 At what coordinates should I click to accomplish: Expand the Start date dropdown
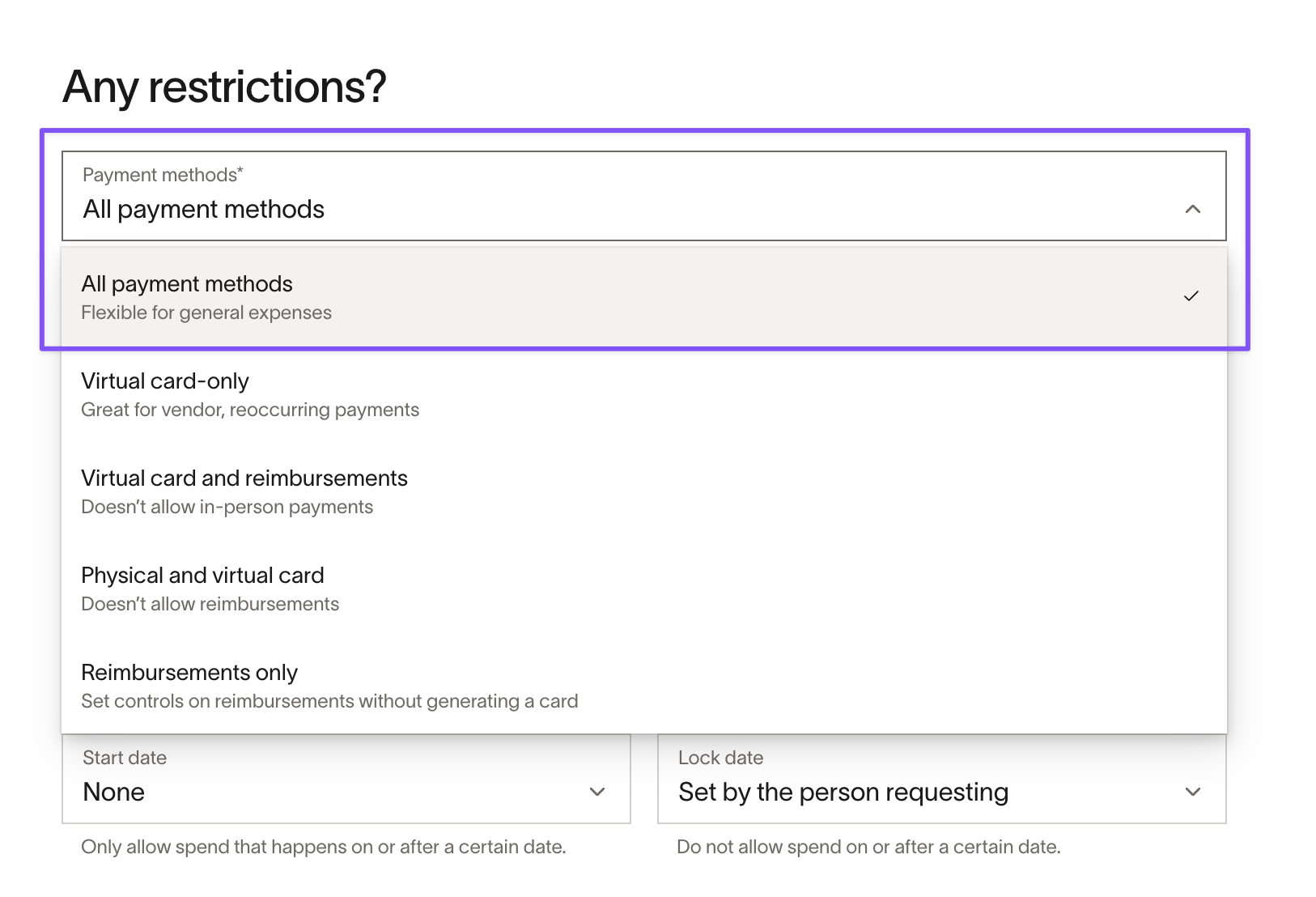(x=346, y=779)
